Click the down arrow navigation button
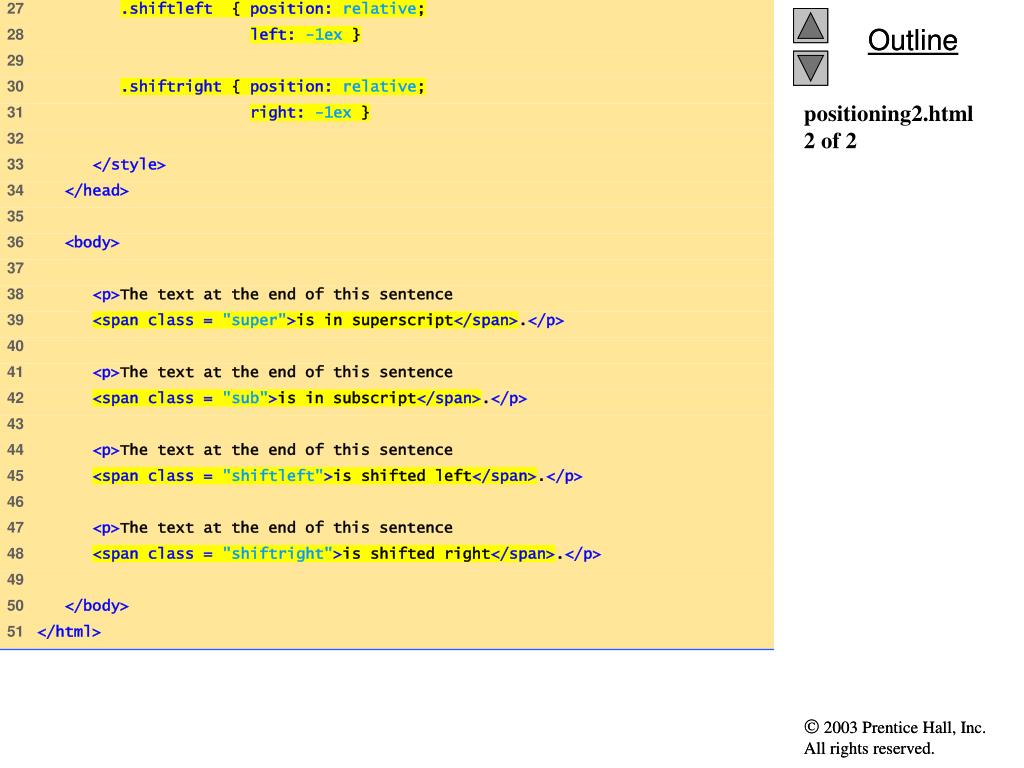This screenshot has width=1024, height=768. point(810,69)
